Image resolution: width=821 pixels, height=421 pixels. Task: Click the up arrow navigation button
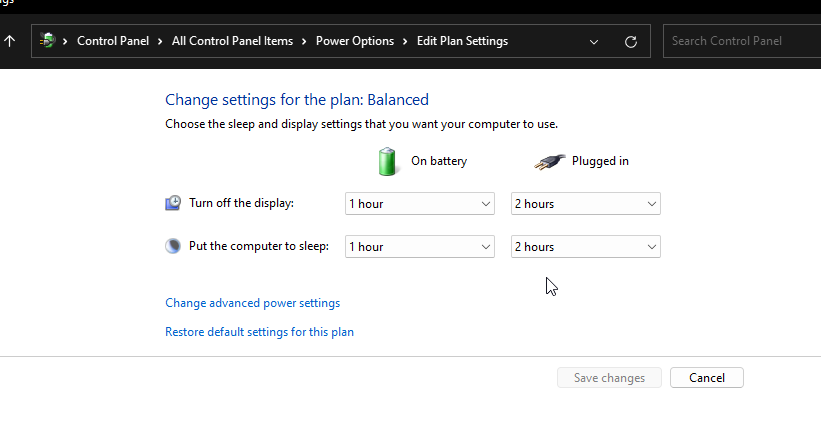tap(10, 41)
